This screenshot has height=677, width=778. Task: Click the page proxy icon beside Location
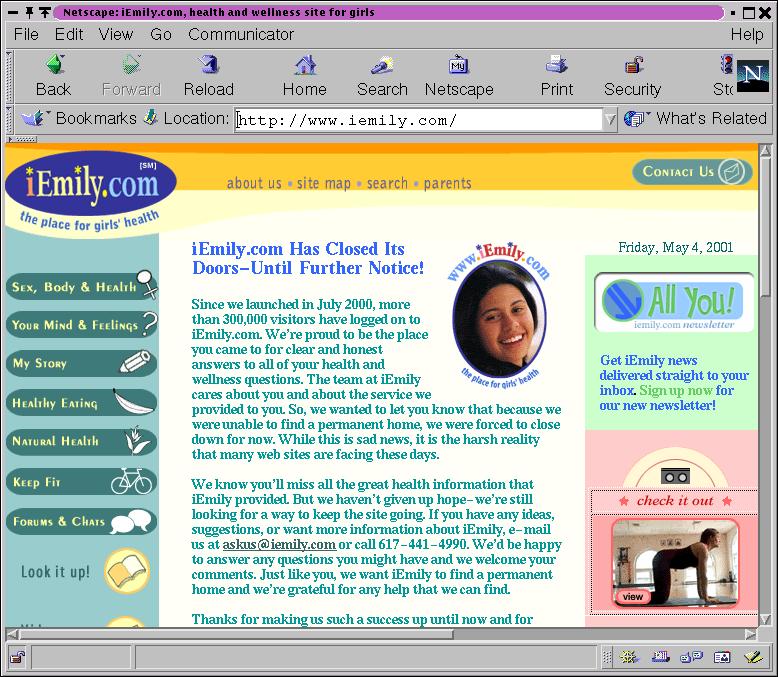[151, 118]
